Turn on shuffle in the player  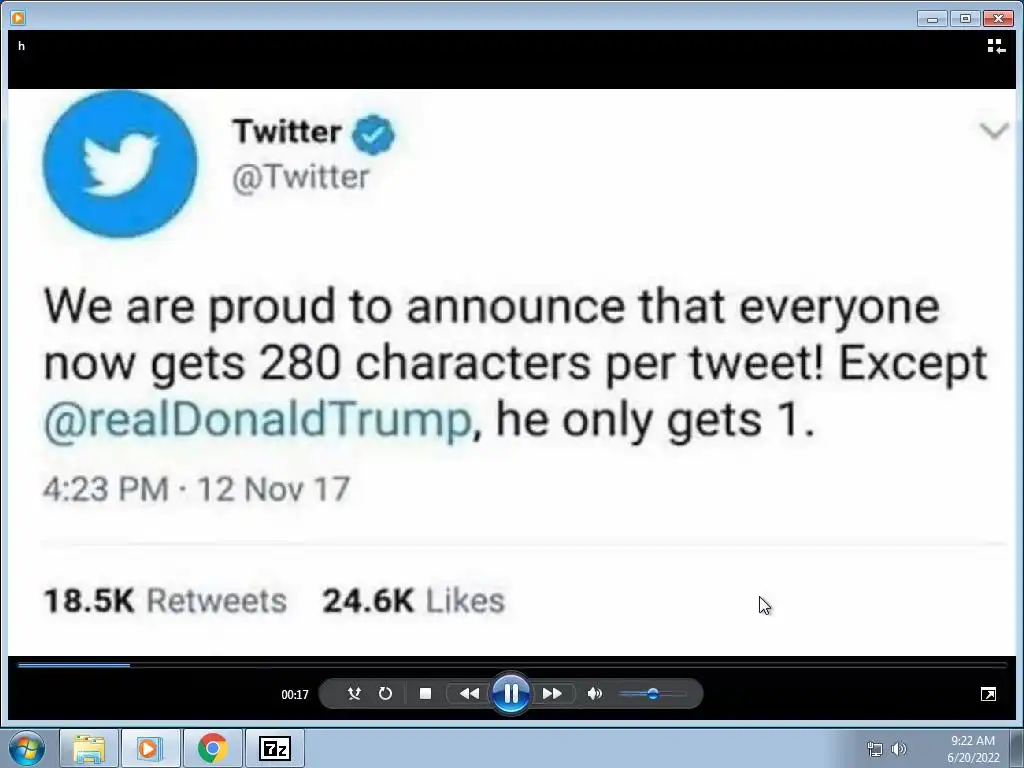(353, 694)
